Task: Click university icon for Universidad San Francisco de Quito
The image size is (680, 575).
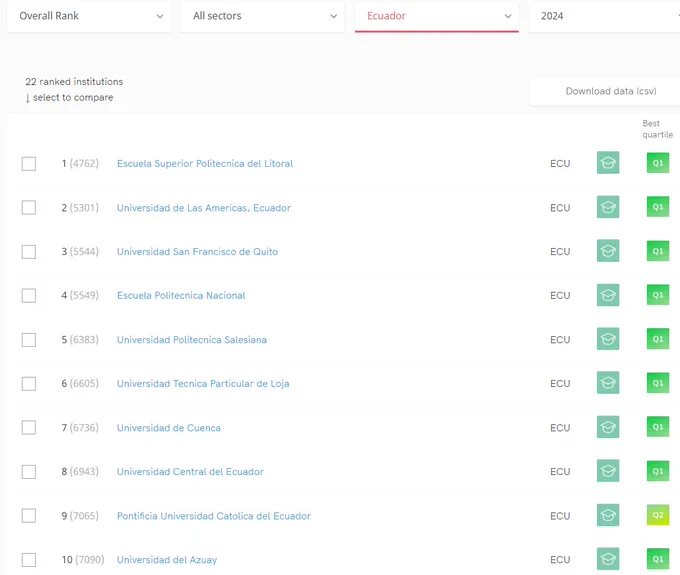Action: 608,251
